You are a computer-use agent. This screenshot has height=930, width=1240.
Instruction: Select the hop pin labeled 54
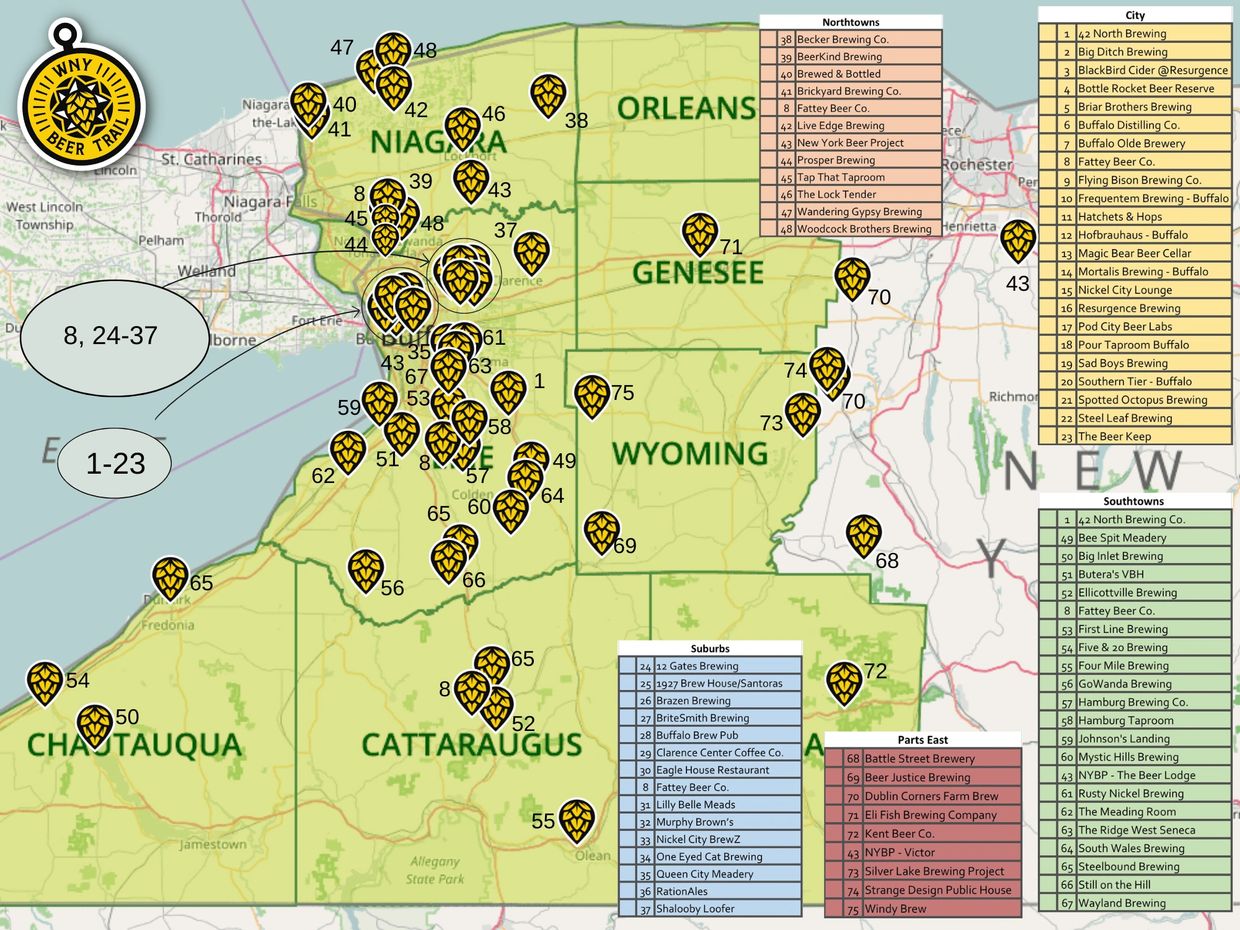pos(45,683)
